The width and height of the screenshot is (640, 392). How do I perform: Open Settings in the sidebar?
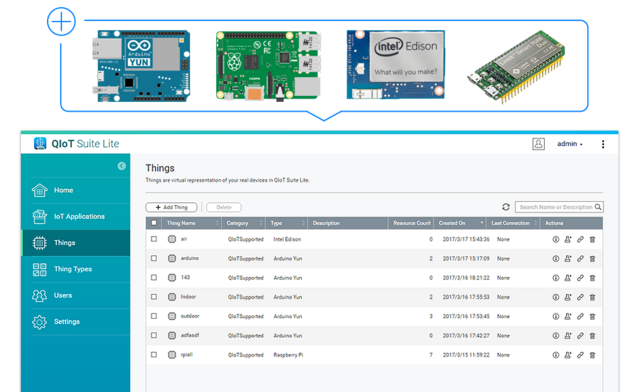pos(76,322)
